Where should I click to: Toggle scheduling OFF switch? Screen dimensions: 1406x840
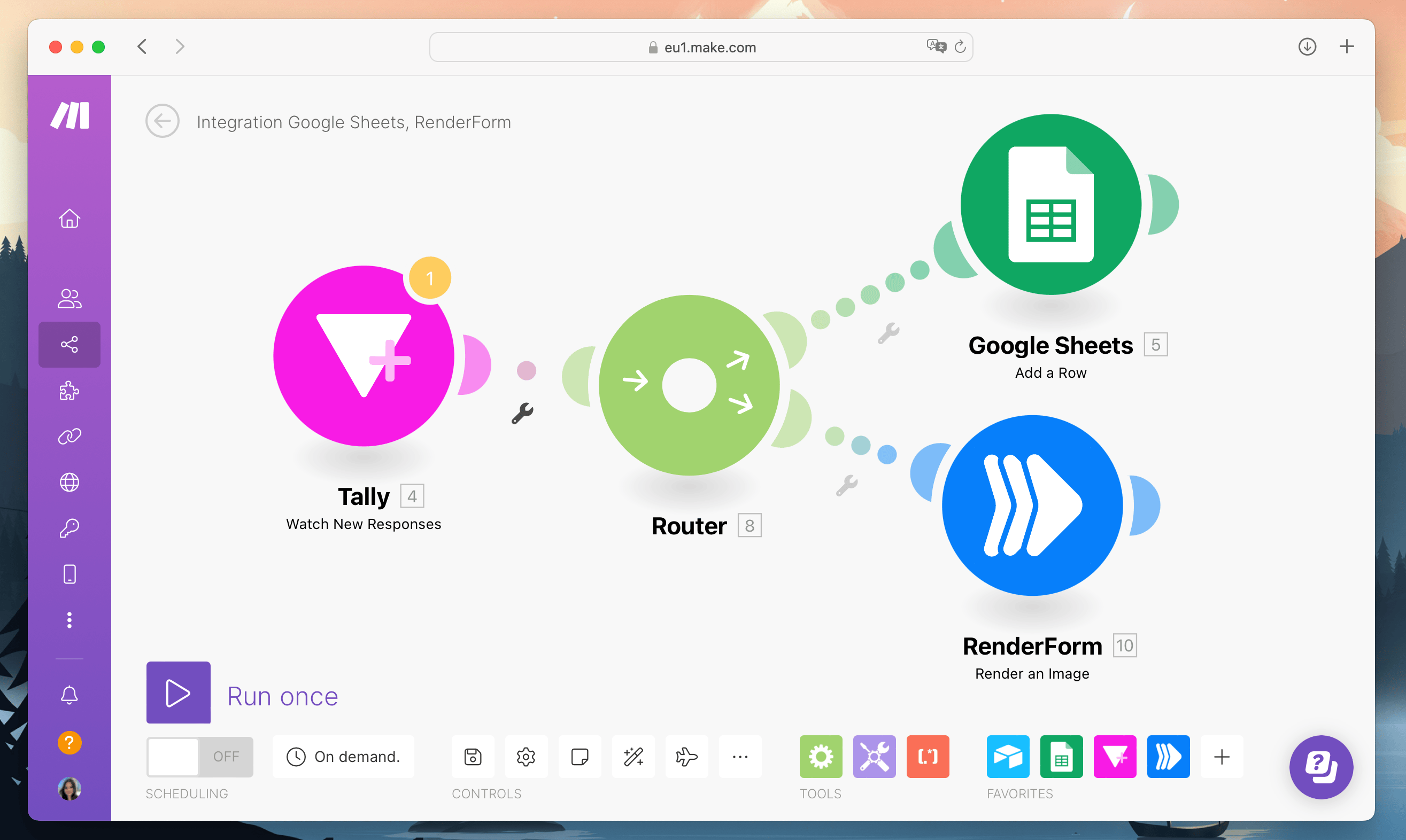tap(200, 757)
